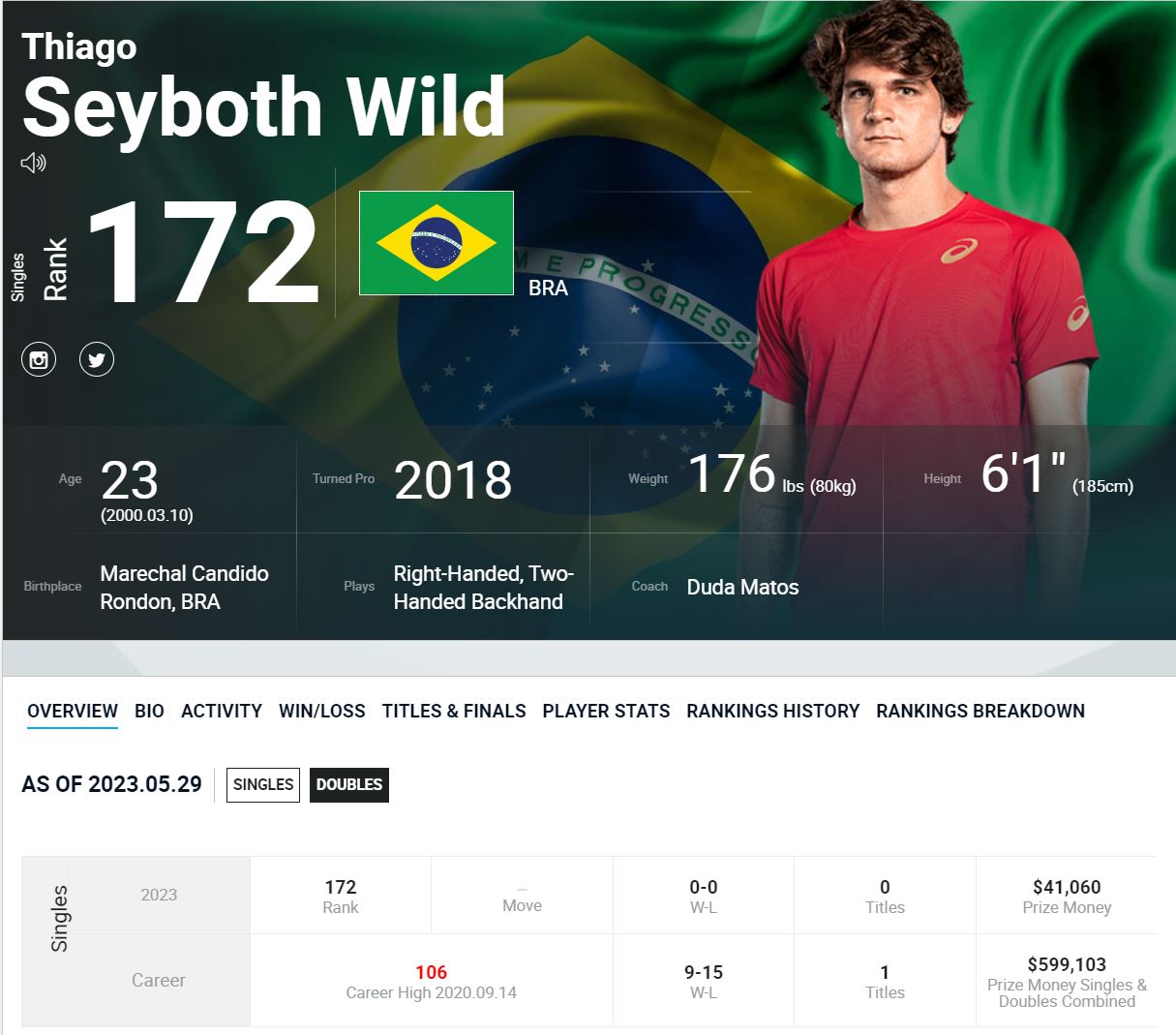Click the career high ranking 106
Viewport: 1176px width, 1035px height.
(x=432, y=972)
